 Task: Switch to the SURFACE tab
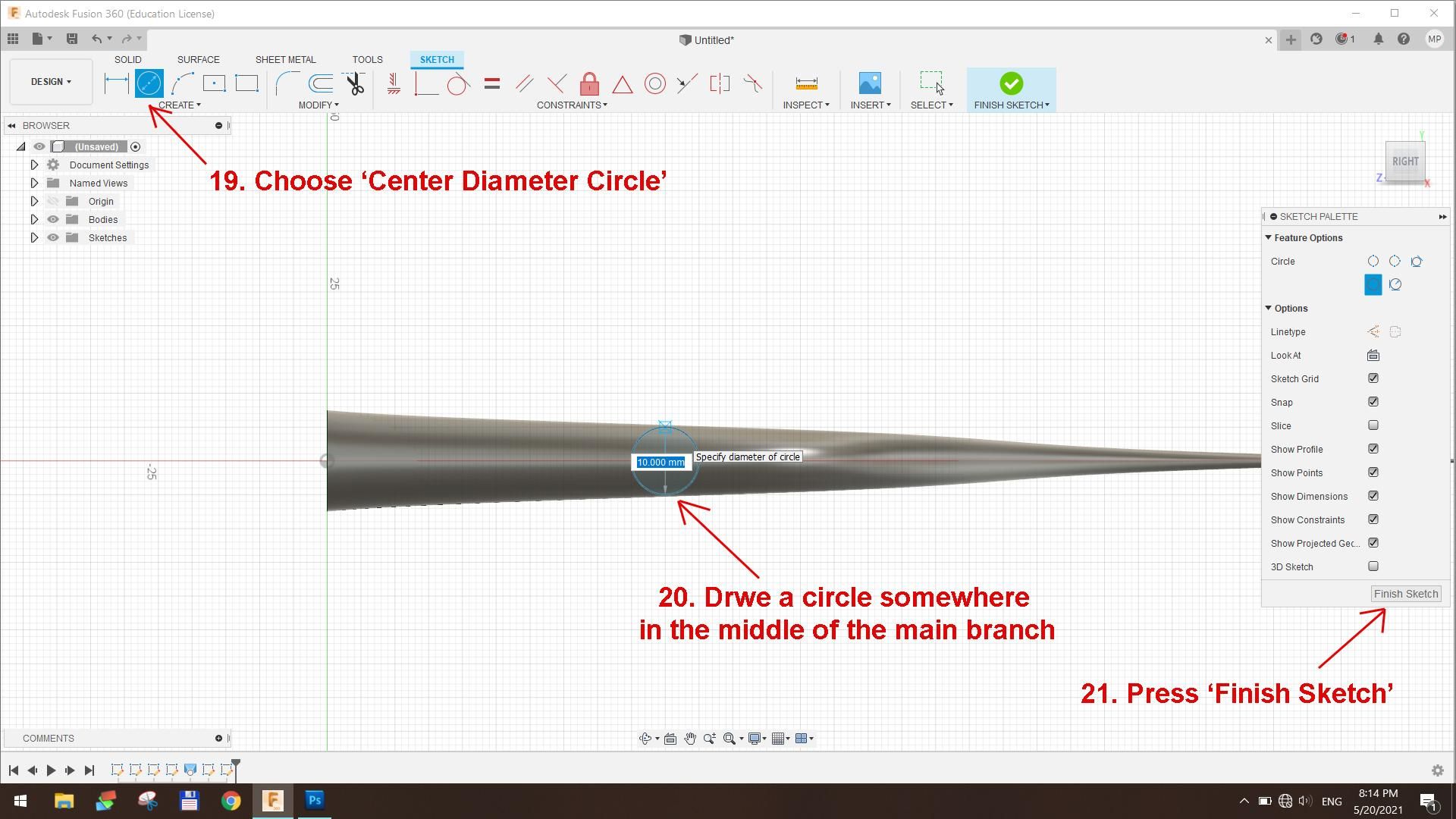[198, 60]
